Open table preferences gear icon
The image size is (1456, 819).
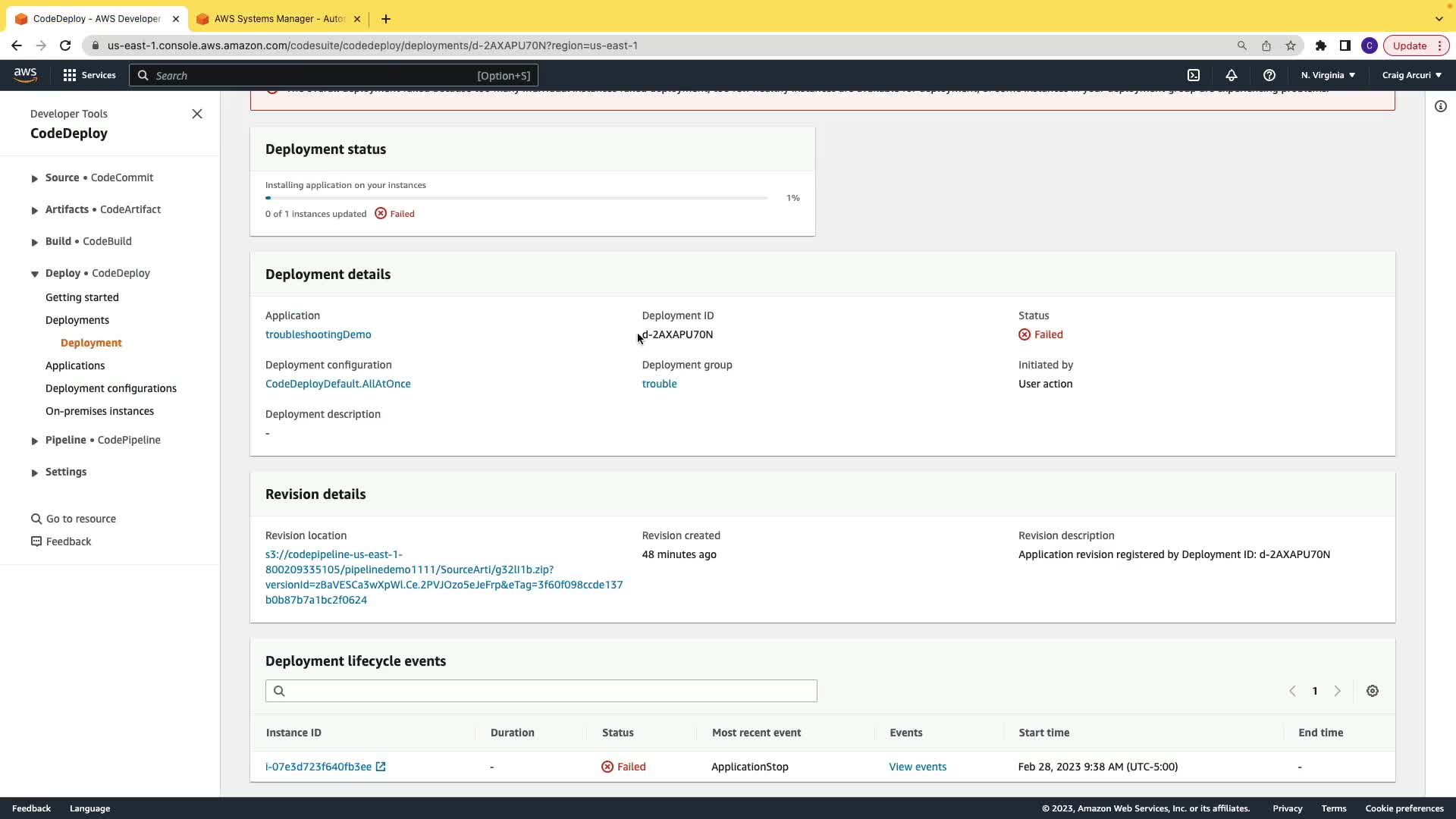tap(1373, 691)
